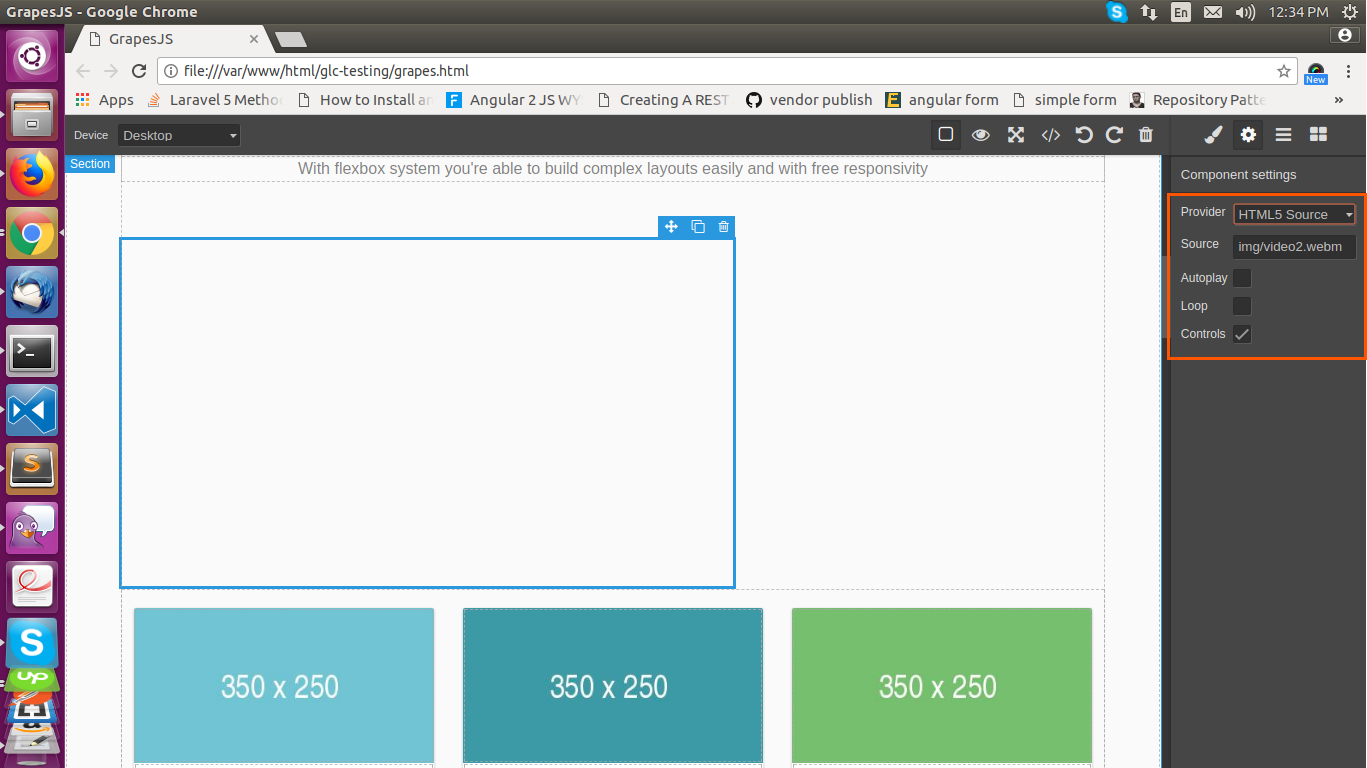Disable Controls for the video
1367x768 pixels.
[1241, 334]
